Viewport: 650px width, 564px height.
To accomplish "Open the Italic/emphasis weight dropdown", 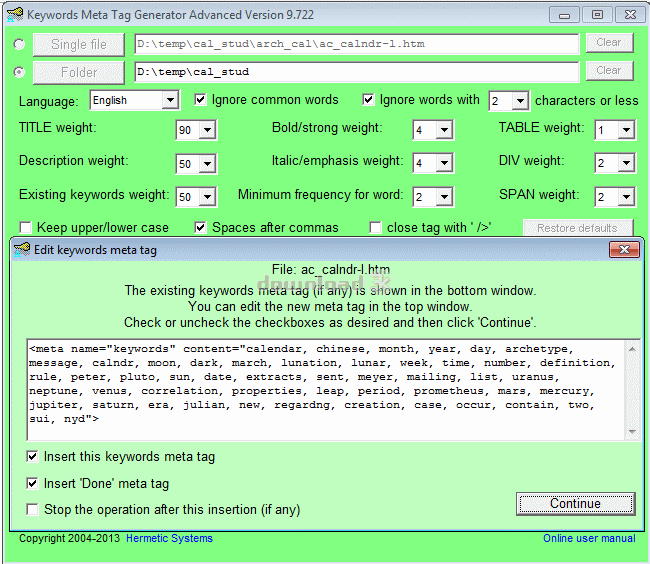I will 444,163.
